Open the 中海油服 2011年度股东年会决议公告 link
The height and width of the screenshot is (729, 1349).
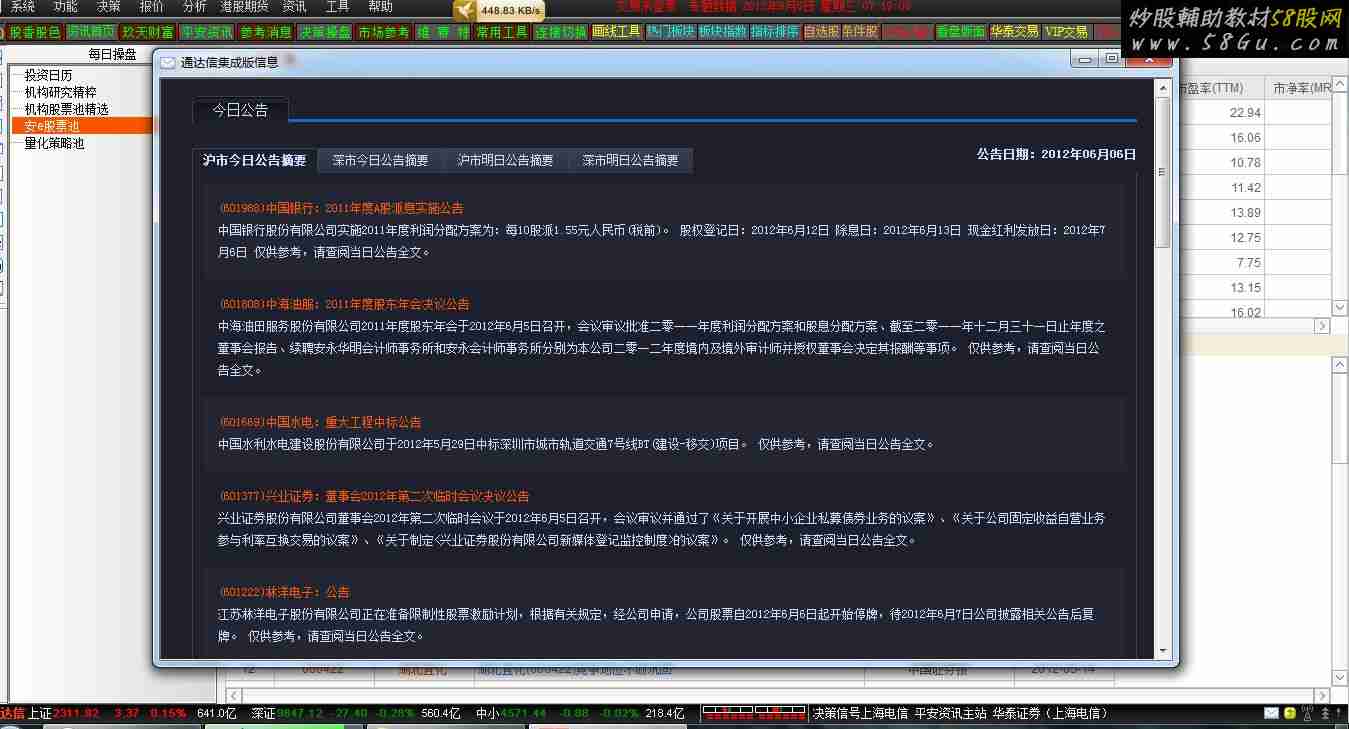[344, 304]
